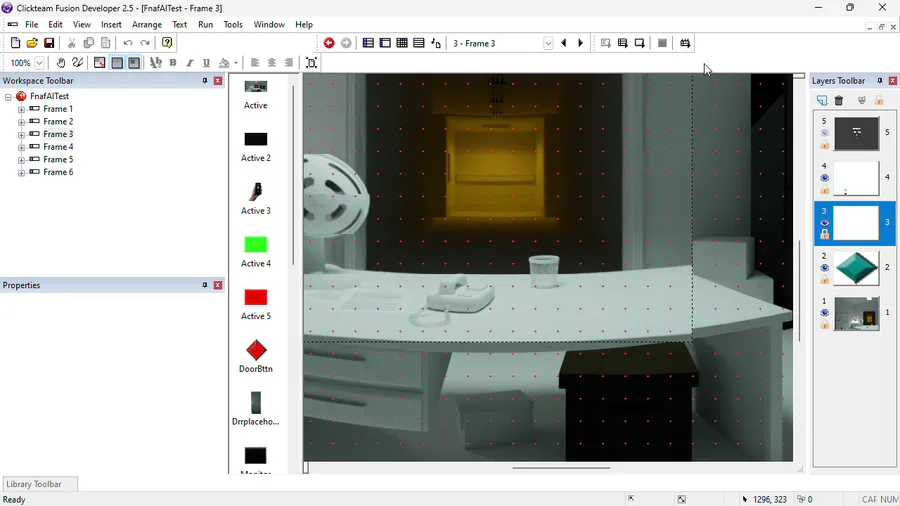Open the frame selector dropdown
The height and width of the screenshot is (506, 900).
click(x=548, y=43)
